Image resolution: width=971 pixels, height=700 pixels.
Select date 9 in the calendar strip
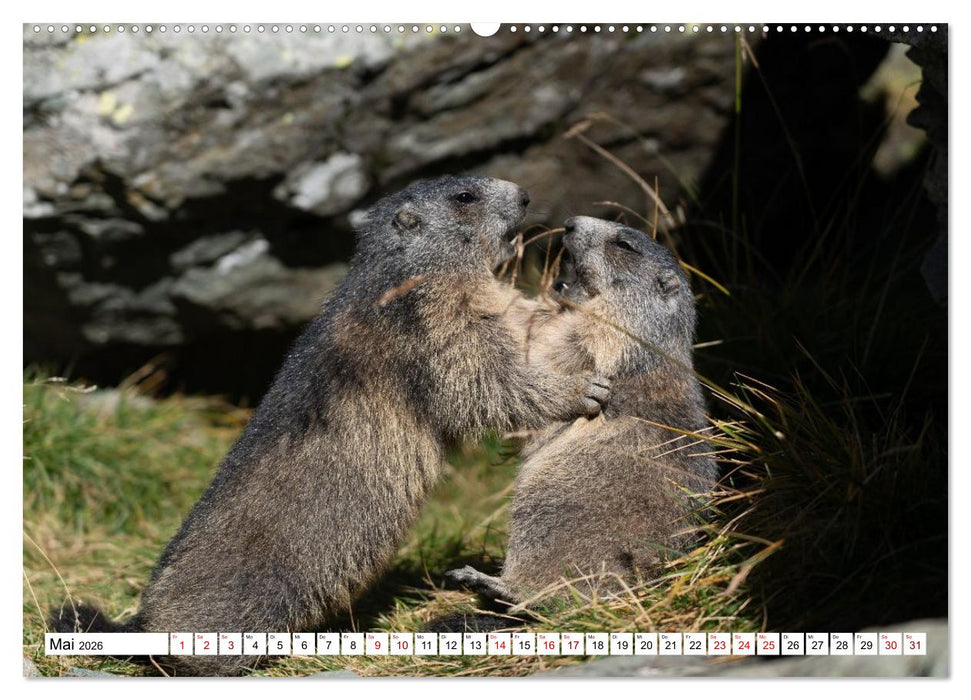[x=376, y=643]
